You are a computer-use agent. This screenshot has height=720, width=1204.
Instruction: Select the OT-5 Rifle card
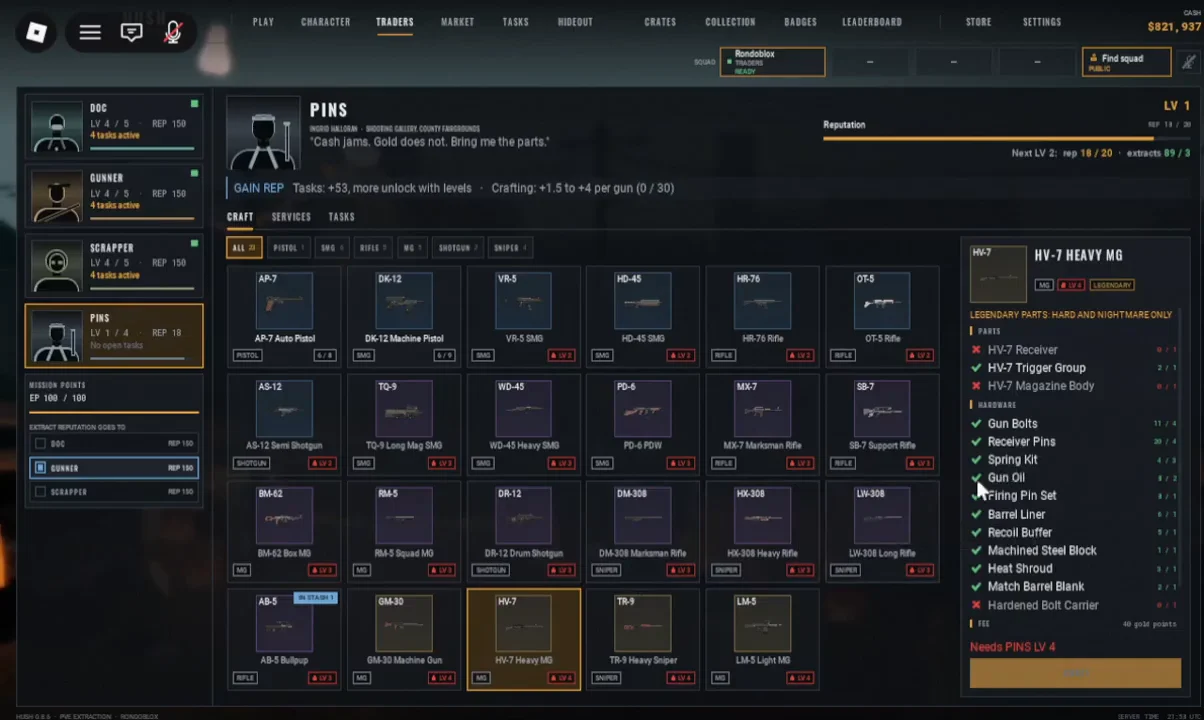[x=882, y=316]
